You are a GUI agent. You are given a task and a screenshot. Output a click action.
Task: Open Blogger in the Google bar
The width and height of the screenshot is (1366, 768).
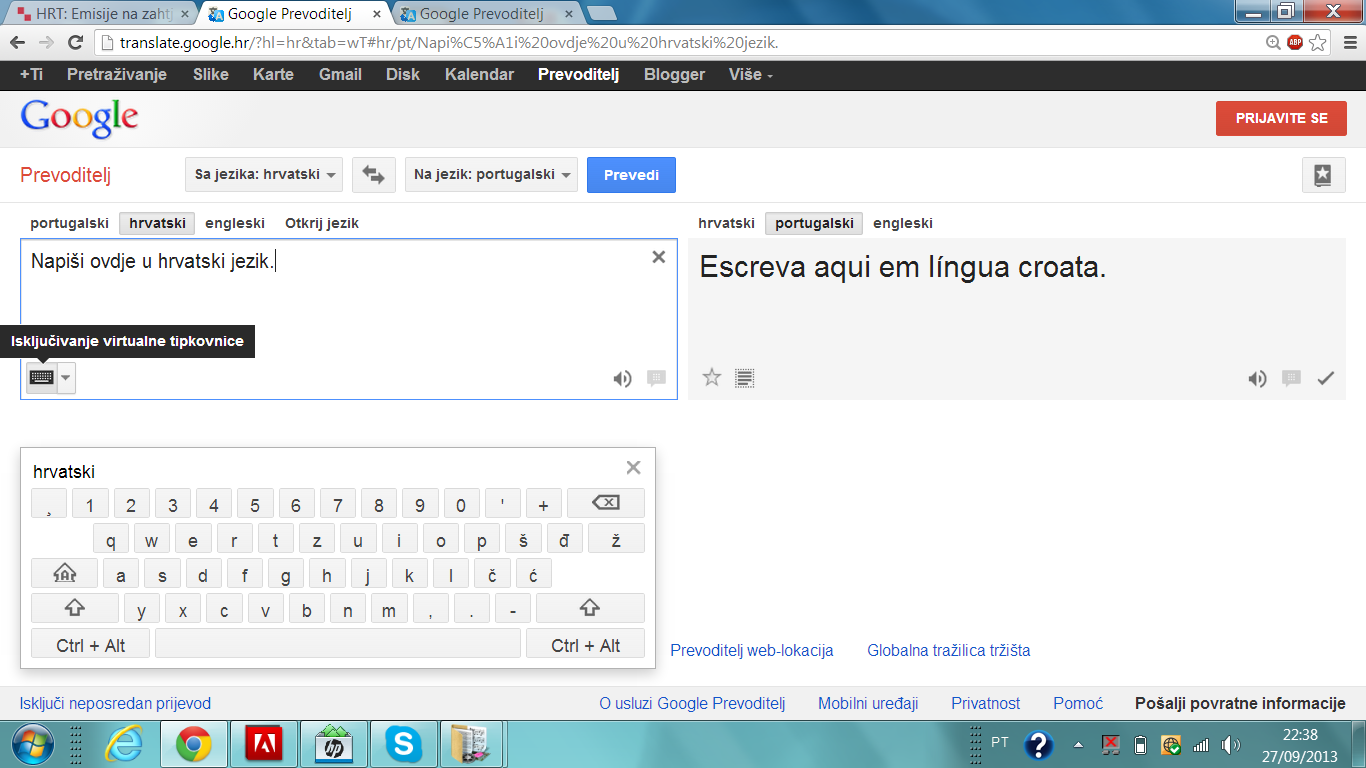tap(674, 75)
